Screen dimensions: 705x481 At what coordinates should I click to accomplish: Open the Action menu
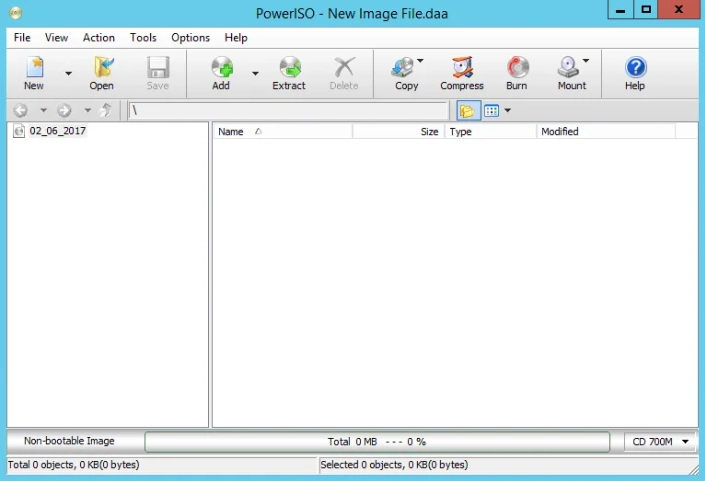[99, 38]
